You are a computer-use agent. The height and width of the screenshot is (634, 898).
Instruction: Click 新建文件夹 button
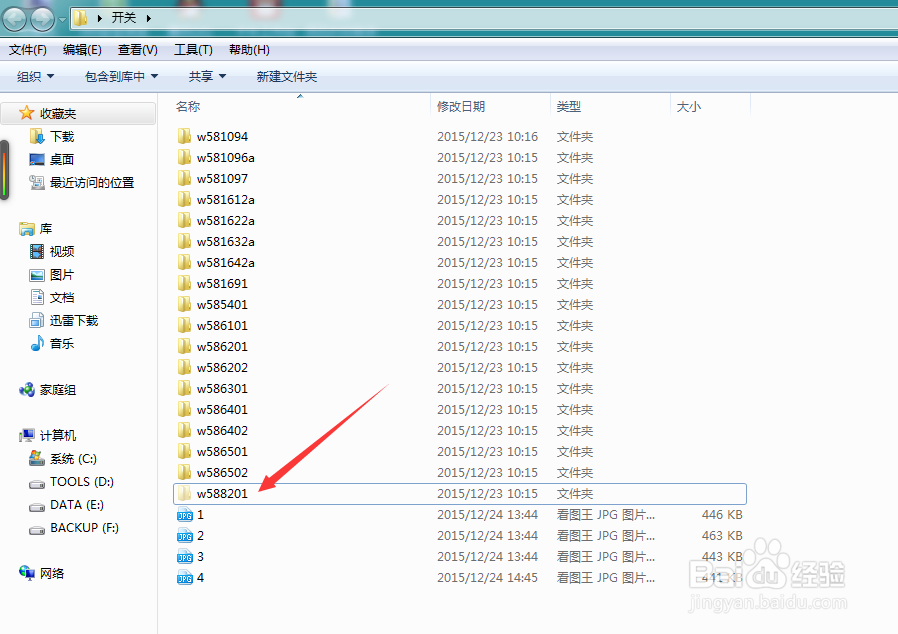point(286,77)
